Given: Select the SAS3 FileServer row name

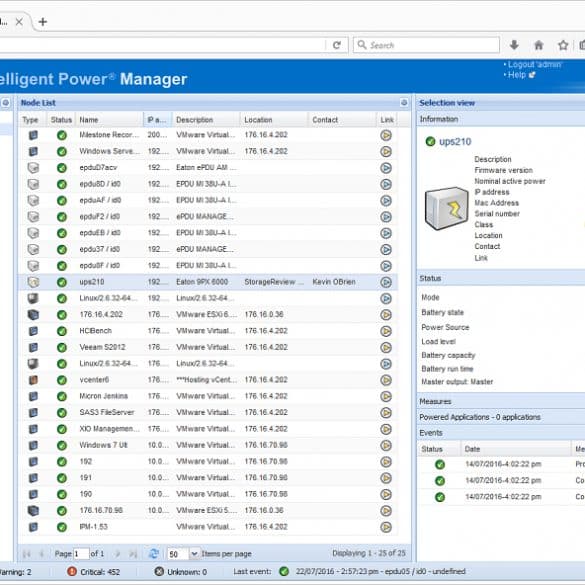Looking at the screenshot, I should (x=106, y=413).
